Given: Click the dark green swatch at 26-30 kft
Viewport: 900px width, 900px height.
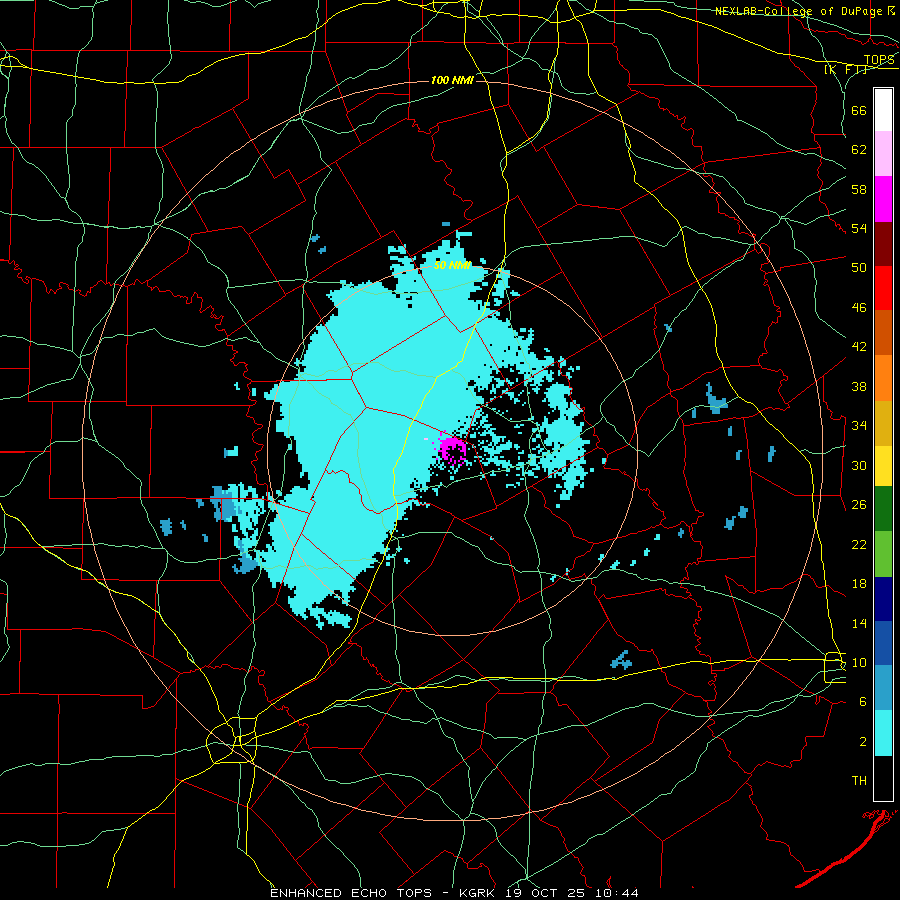Looking at the screenshot, I should pyautogui.click(x=883, y=509).
